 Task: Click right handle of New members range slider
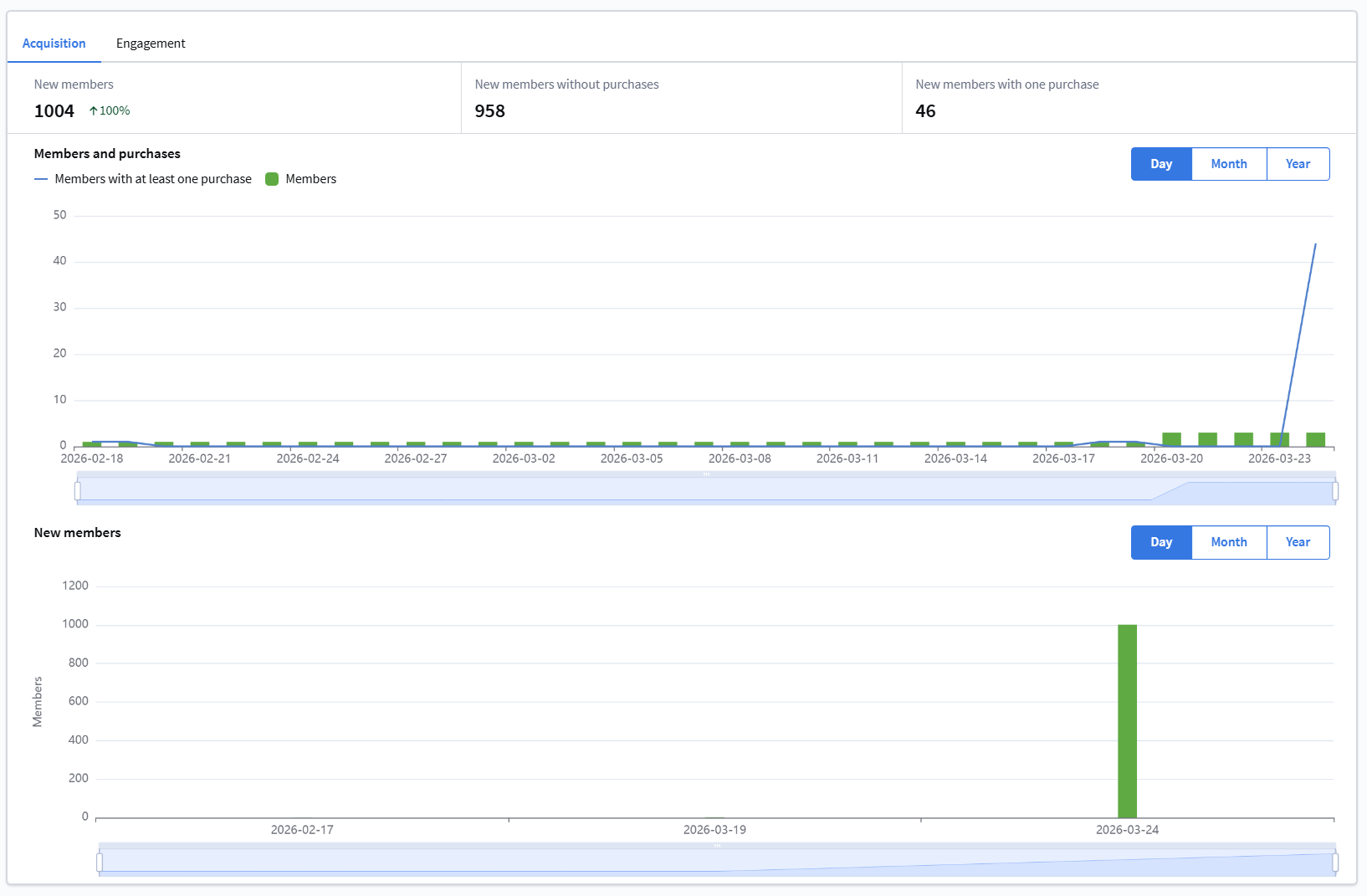(1334, 863)
